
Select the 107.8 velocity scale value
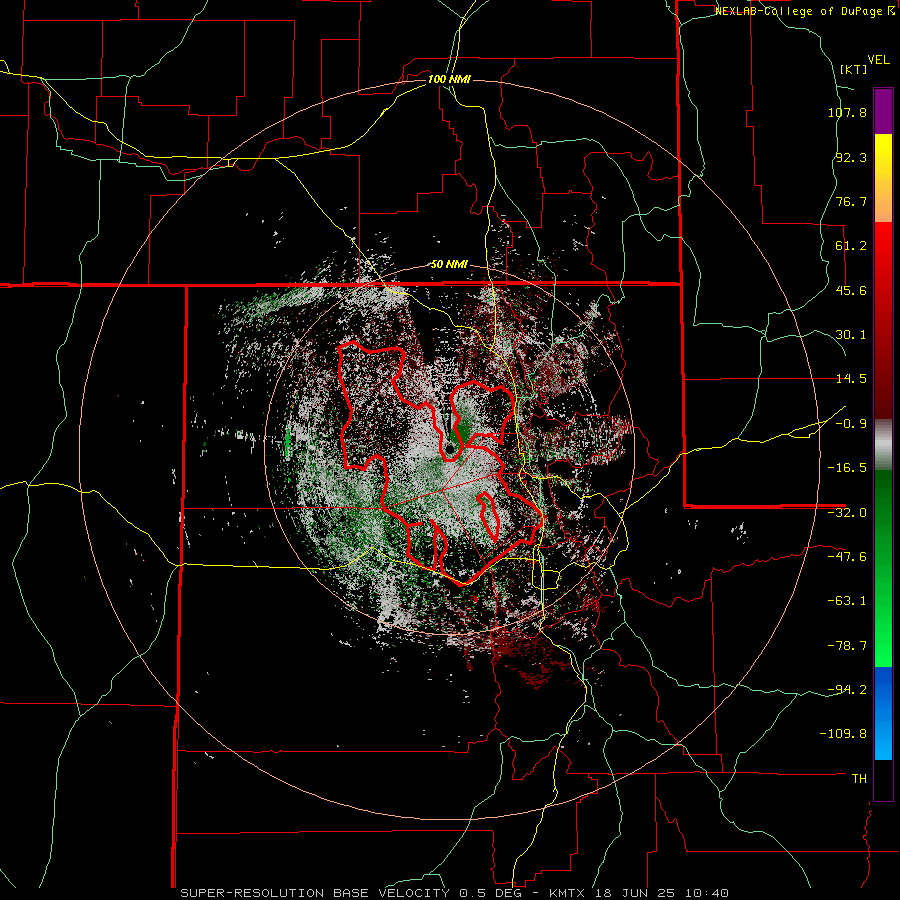[847, 112]
